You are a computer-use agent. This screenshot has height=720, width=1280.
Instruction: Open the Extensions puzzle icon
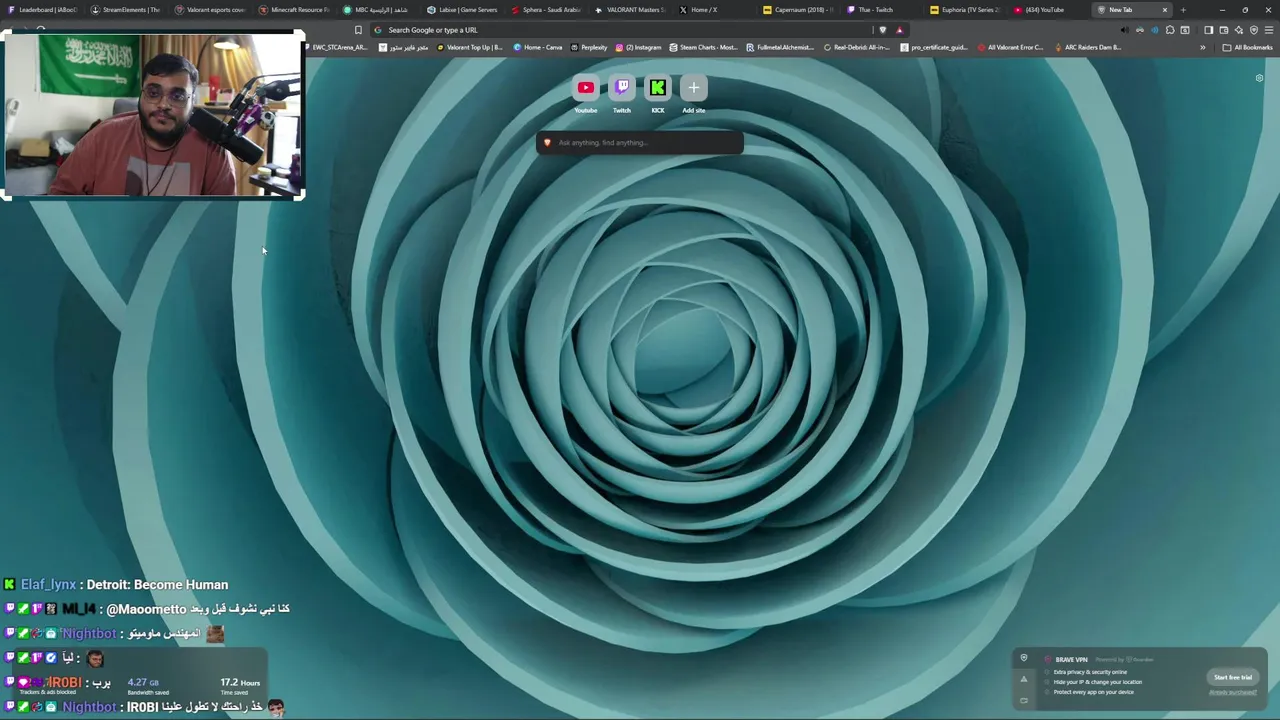1170,30
